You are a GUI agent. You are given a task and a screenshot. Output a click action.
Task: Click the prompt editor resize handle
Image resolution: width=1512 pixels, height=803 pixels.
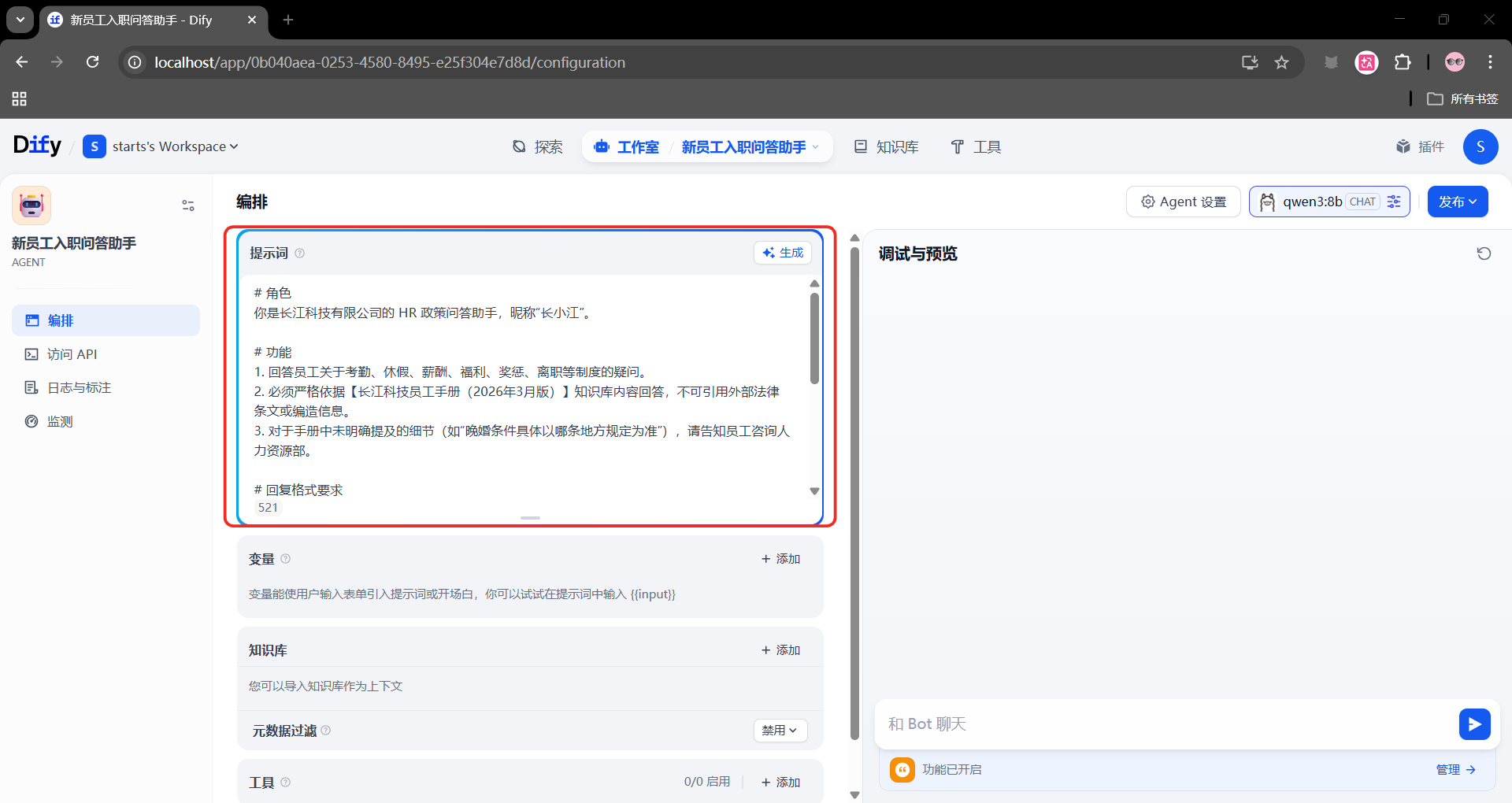pos(531,518)
